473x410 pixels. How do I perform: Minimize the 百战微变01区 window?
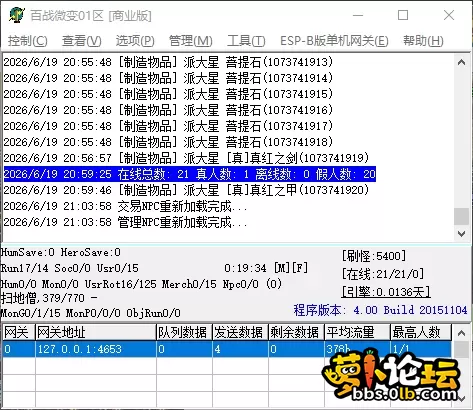point(358,15)
